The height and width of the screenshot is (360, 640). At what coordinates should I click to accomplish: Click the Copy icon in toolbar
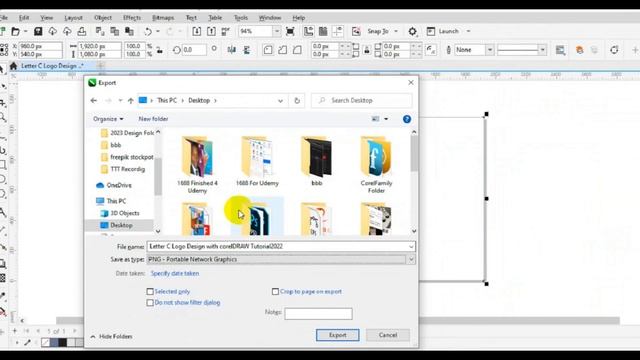coord(115,31)
